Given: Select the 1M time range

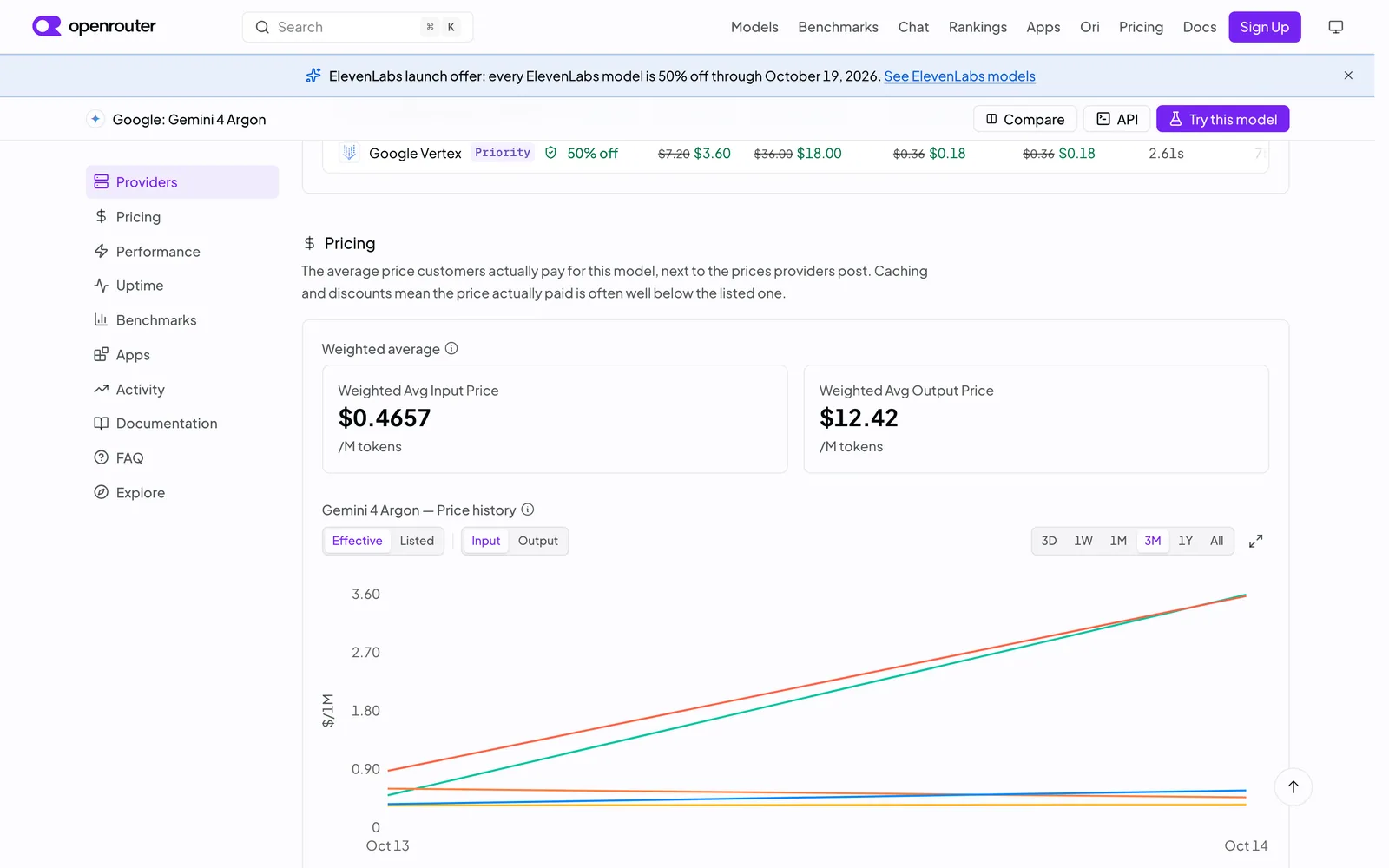Looking at the screenshot, I should tap(1118, 541).
